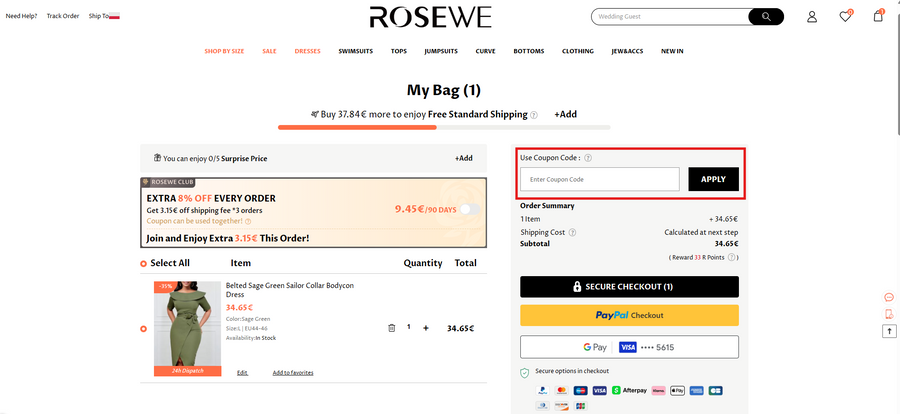The height and width of the screenshot is (414, 900).
Task: Open the live chat bubble icon
Action: tap(889, 297)
